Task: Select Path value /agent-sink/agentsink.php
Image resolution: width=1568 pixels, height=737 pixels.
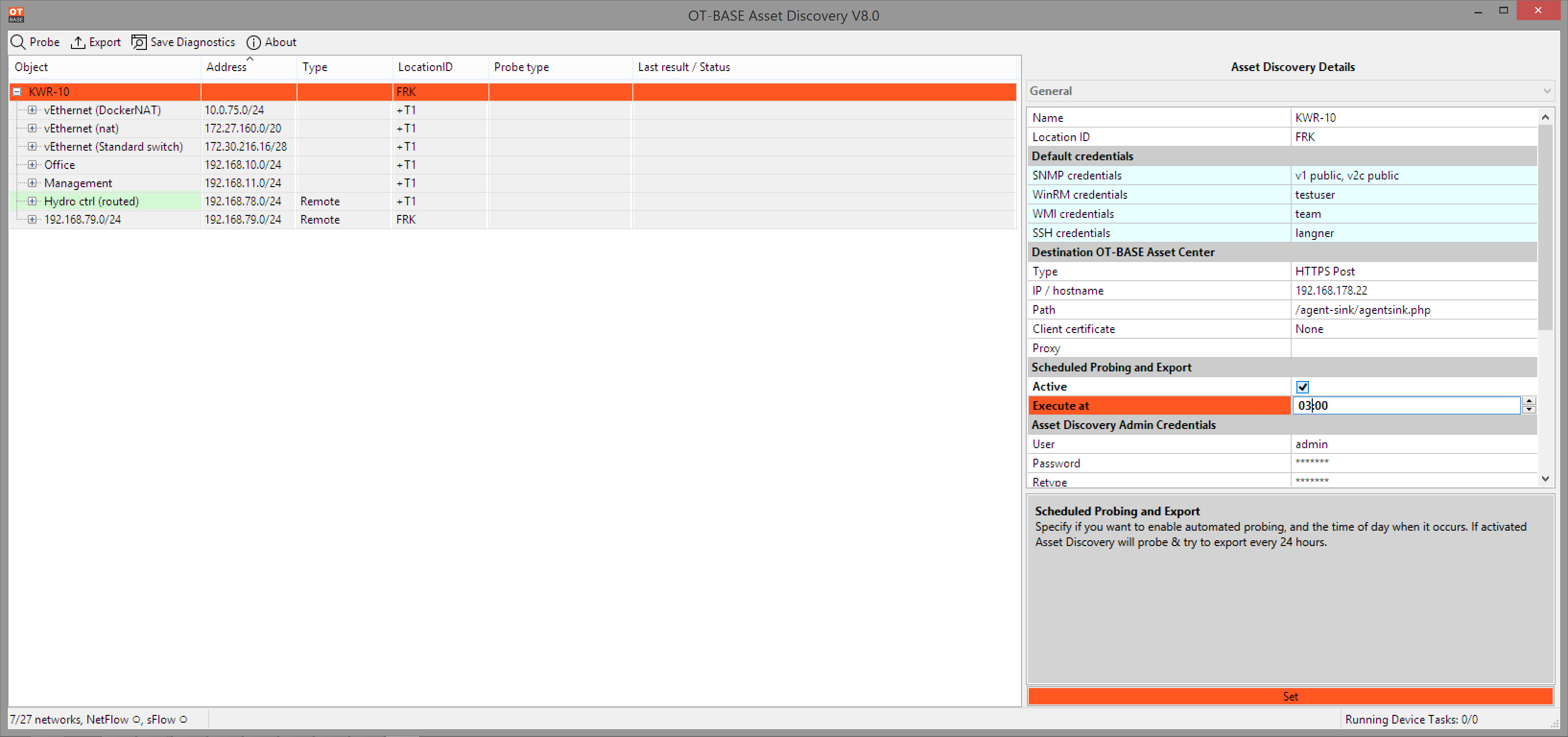Action: tap(1362, 310)
